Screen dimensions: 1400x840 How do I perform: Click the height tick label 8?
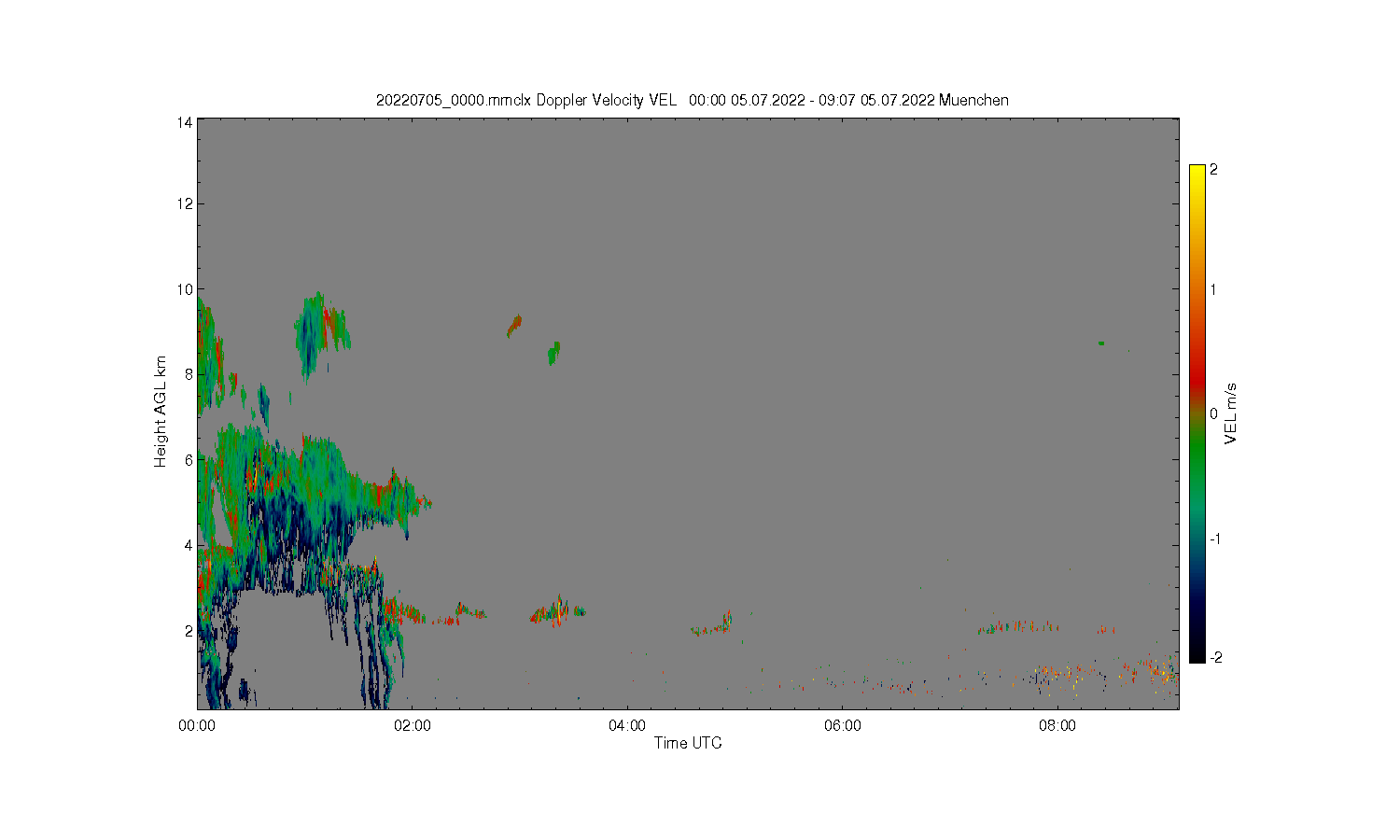pos(189,374)
